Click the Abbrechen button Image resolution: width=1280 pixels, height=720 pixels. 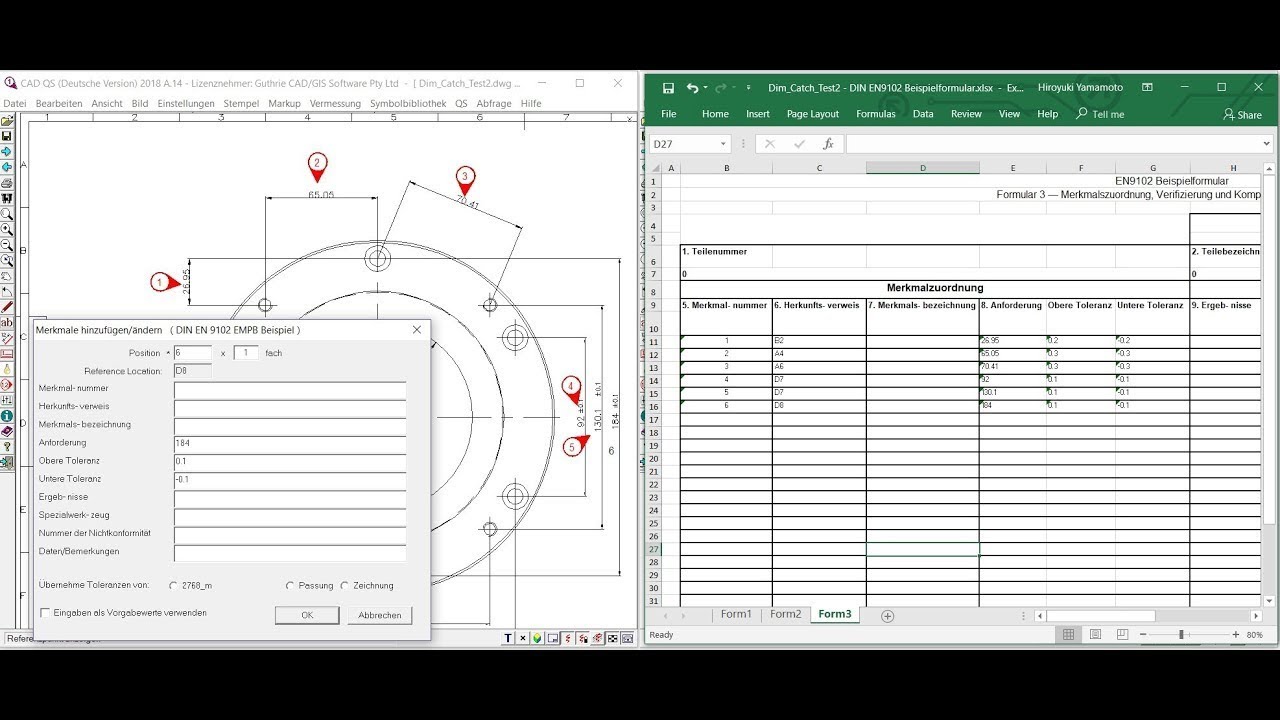(379, 615)
